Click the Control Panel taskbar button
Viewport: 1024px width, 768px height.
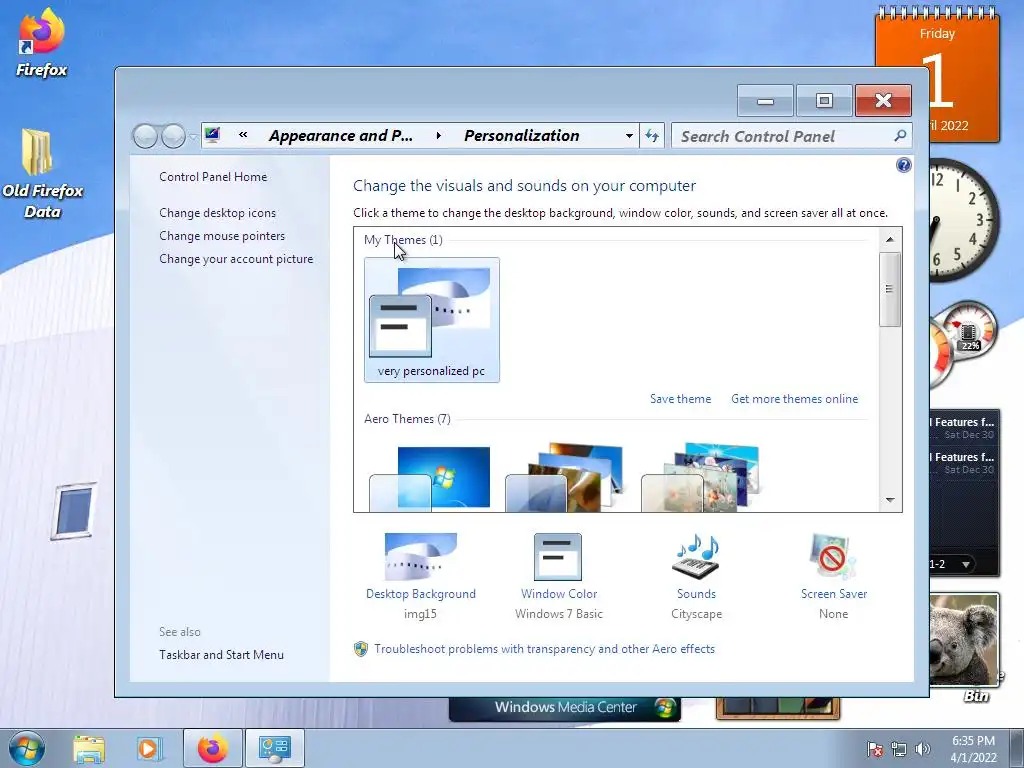pos(274,748)
